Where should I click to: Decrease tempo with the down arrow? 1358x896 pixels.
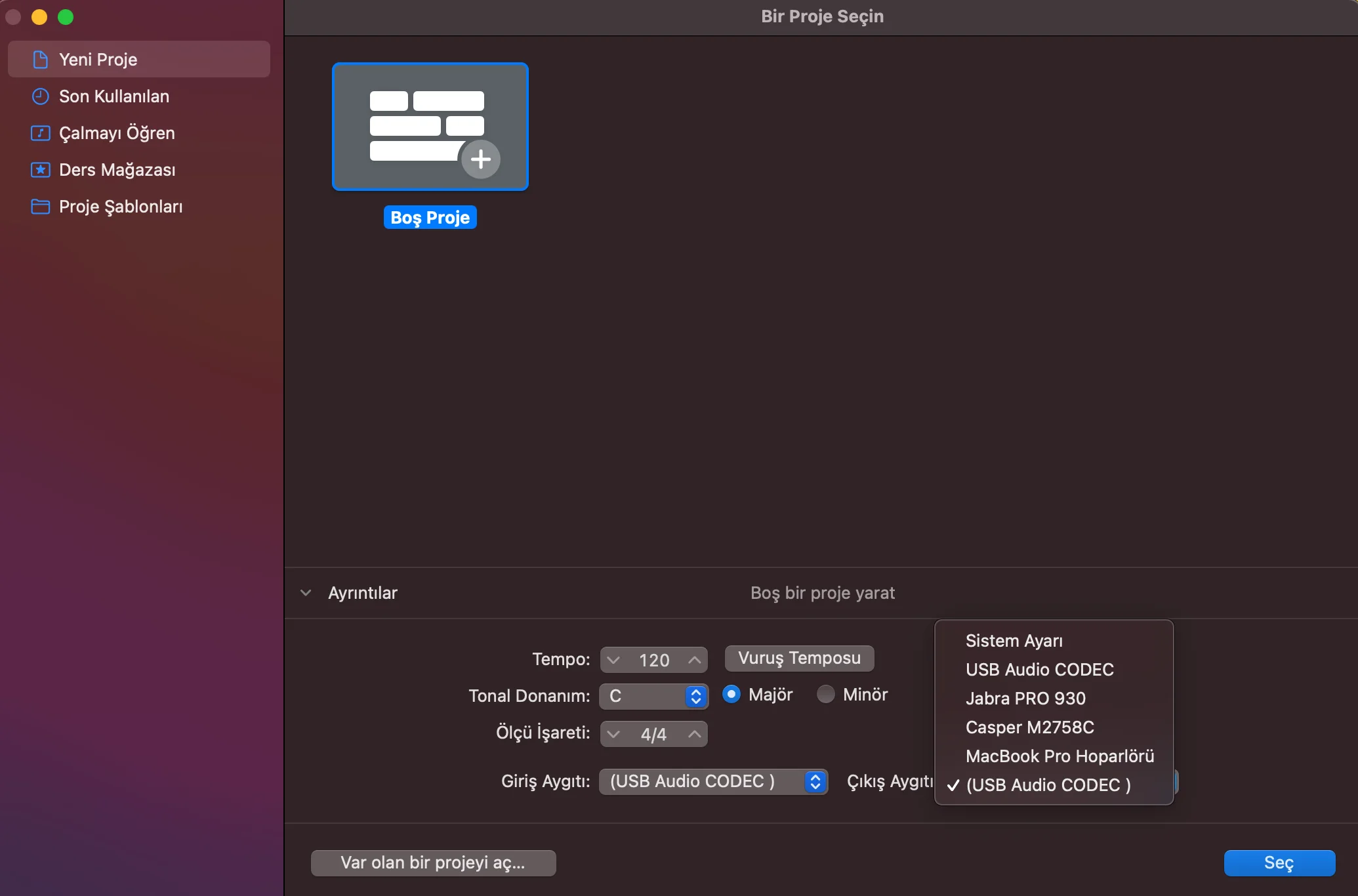[613, 660]
